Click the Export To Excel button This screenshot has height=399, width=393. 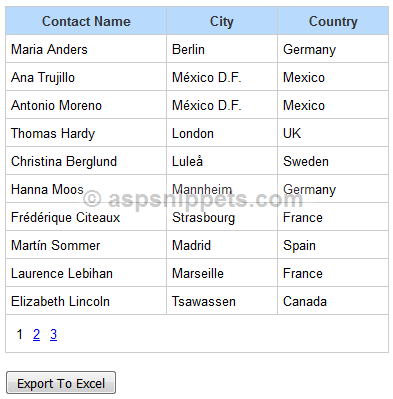tap(61, 383)
